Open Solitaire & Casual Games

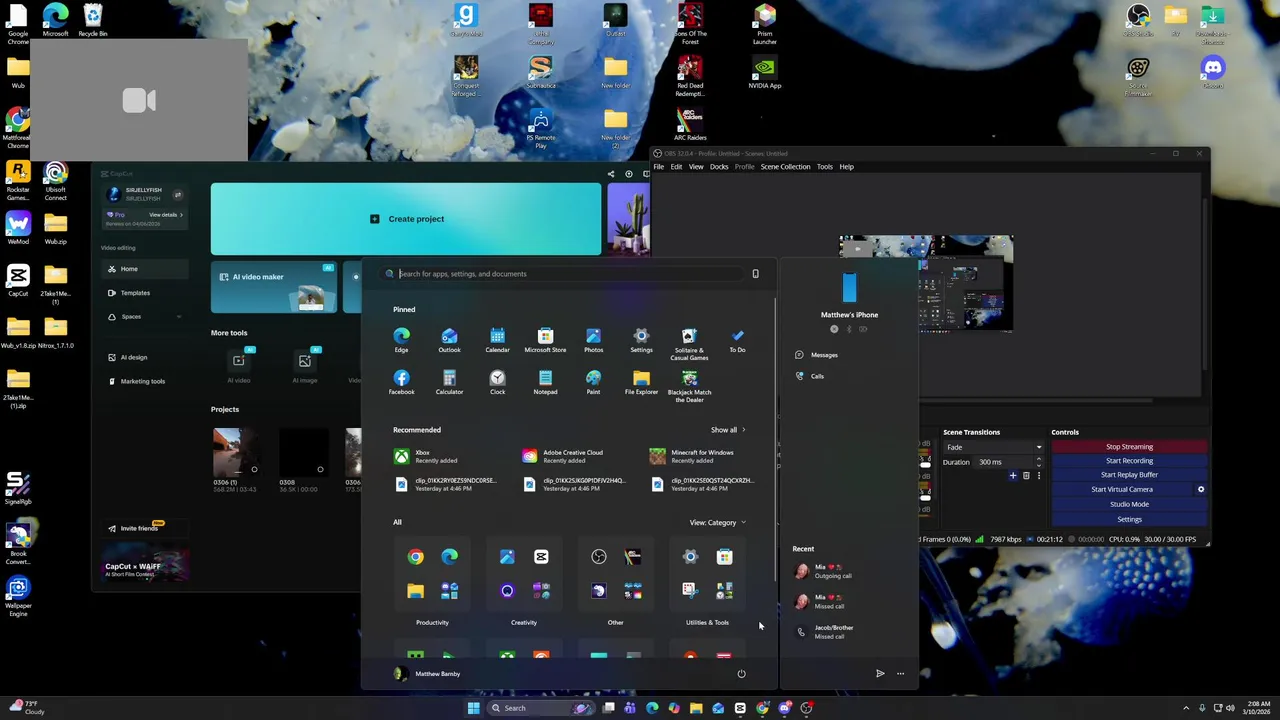click(689, 343)
